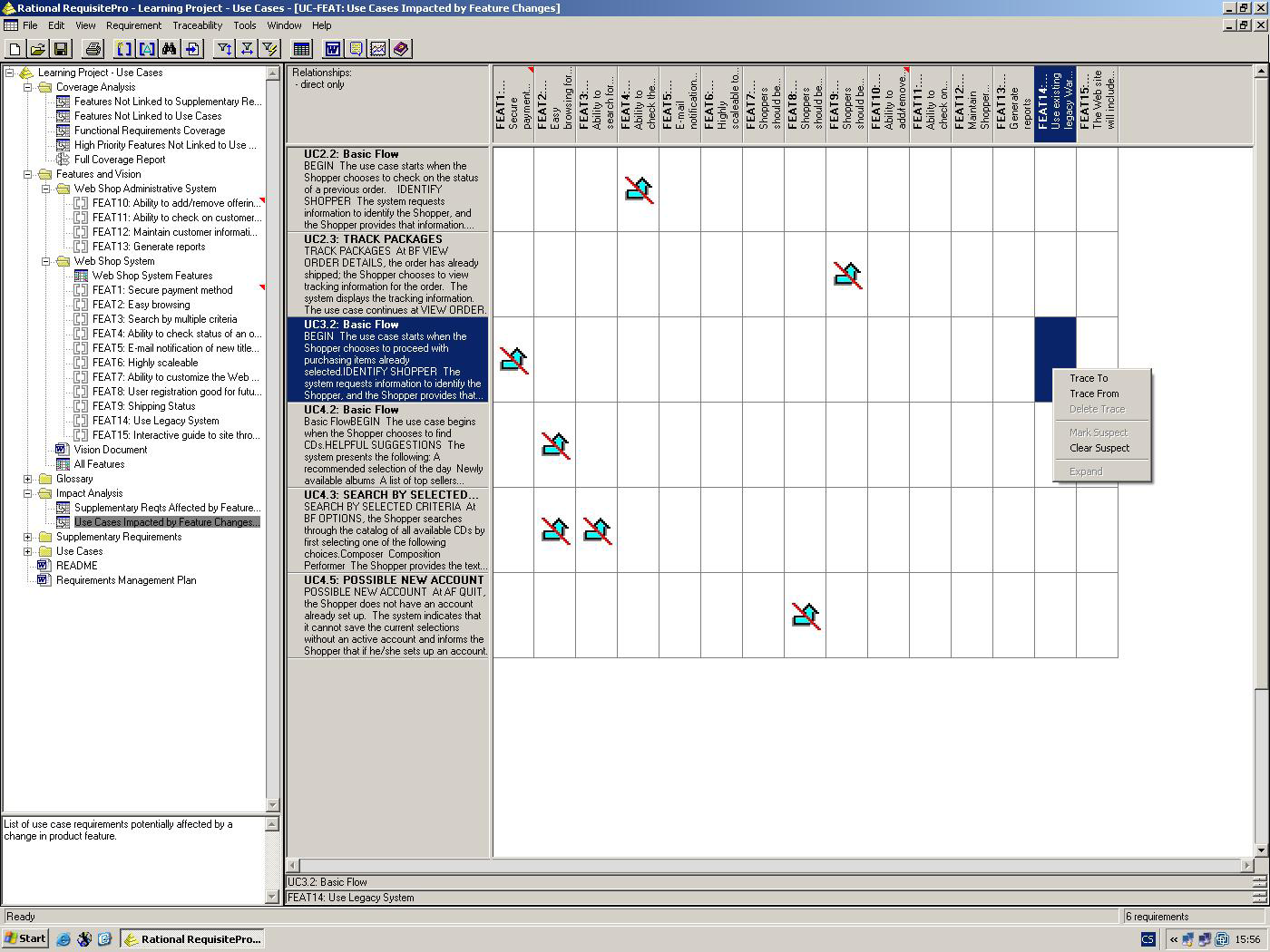Click the taskbar clock showing 15:56

click(x=1247, y=939)
